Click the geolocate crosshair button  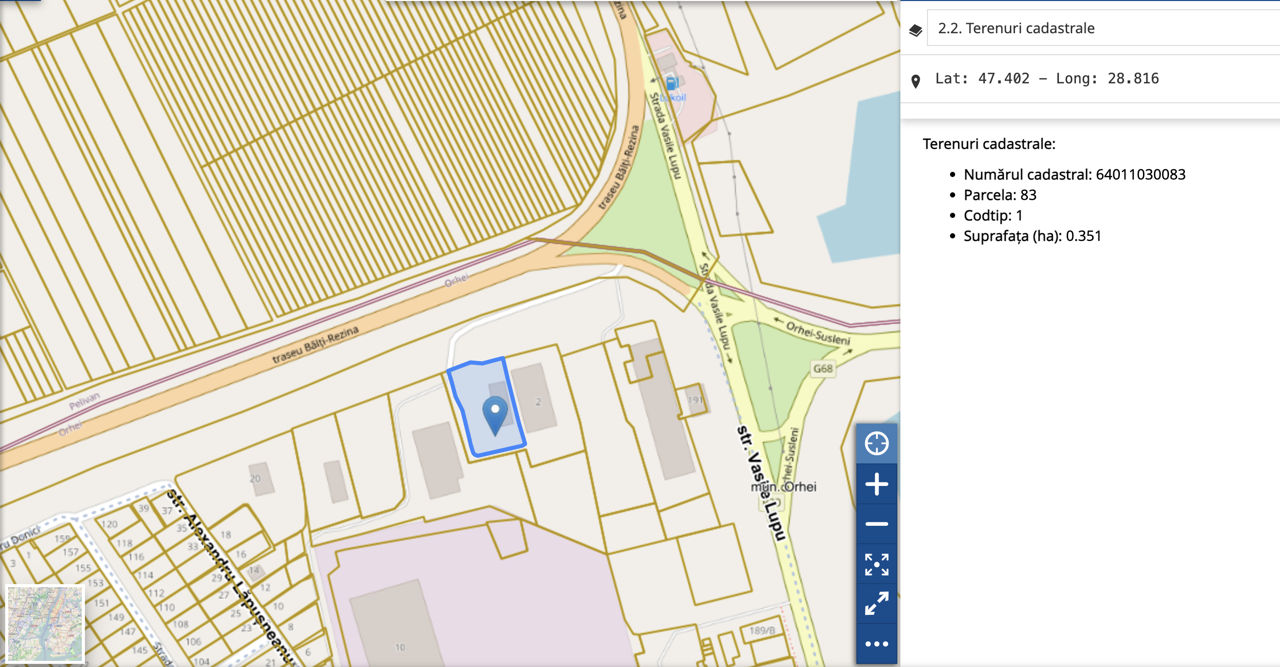tap(876, 443)
